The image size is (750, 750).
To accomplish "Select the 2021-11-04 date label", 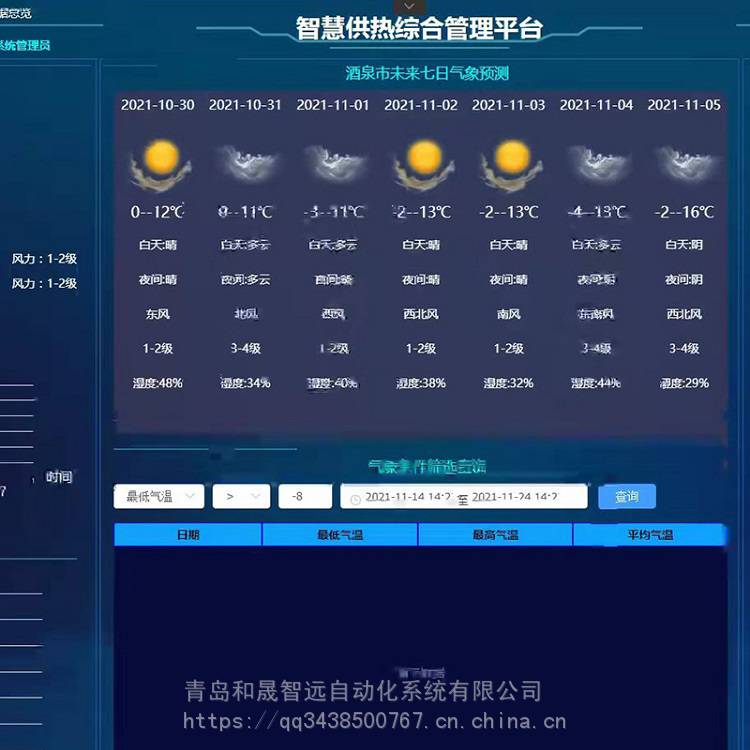I will click(x=596, y=105).
